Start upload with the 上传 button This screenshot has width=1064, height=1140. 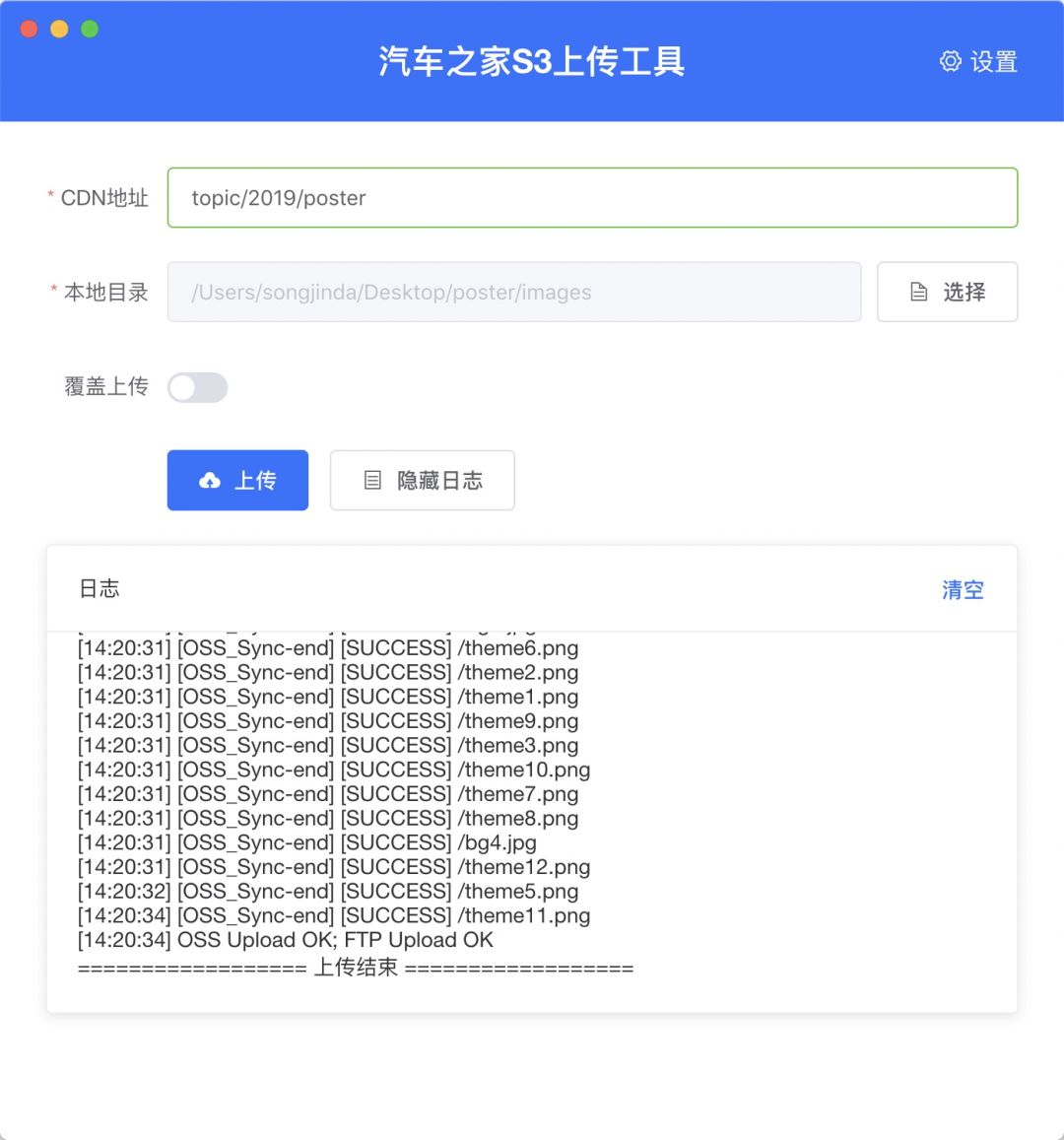237,480
